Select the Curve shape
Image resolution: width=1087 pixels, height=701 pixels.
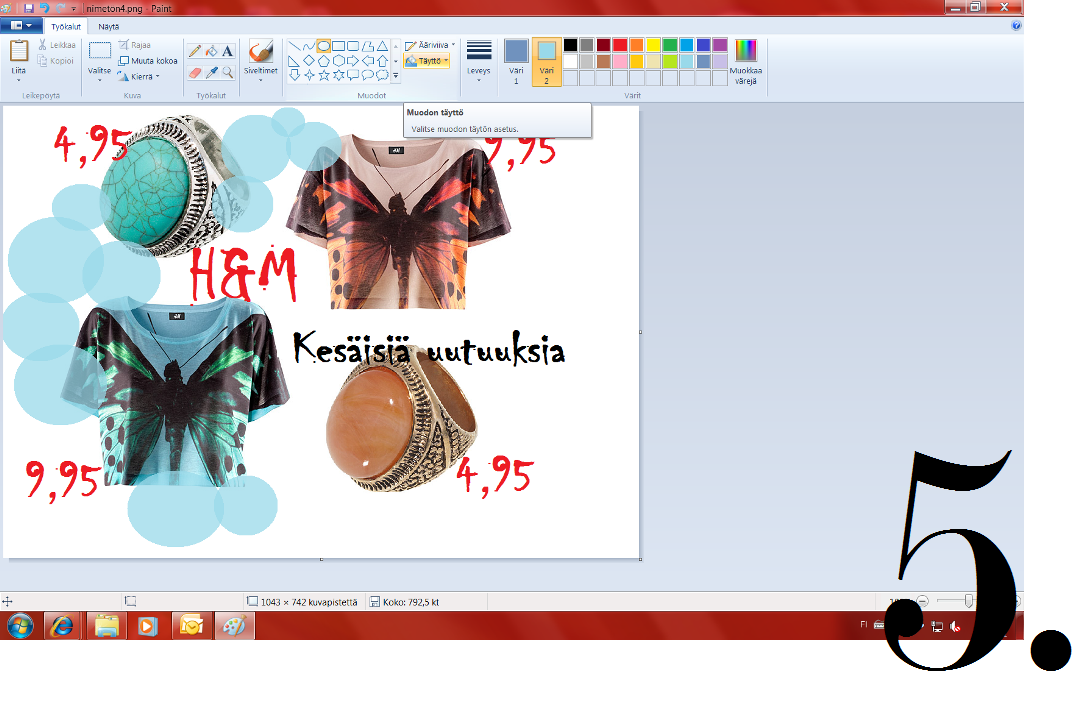[308, 46]
